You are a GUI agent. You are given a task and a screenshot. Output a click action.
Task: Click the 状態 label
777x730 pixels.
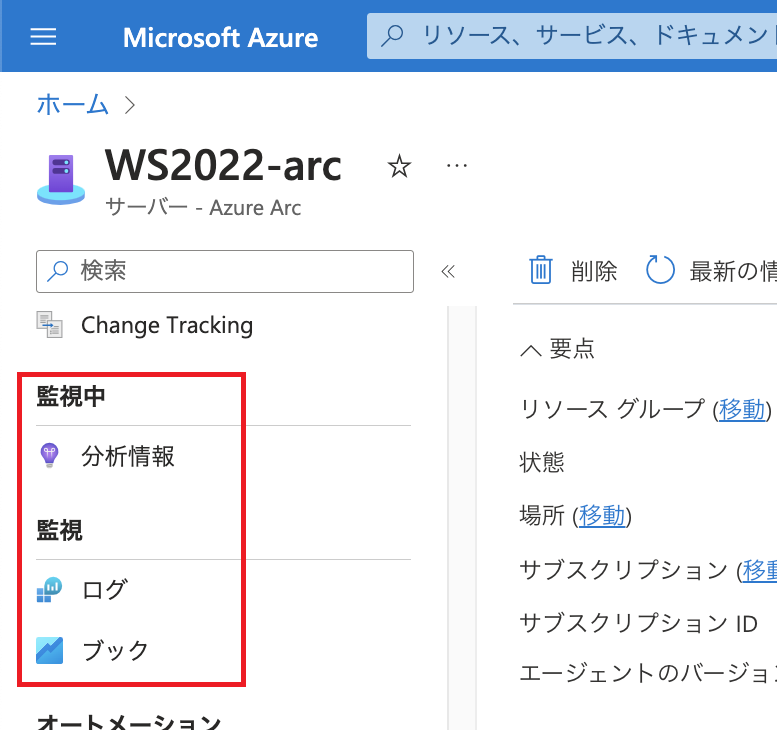pyautogui.click(x=542, y=462)
